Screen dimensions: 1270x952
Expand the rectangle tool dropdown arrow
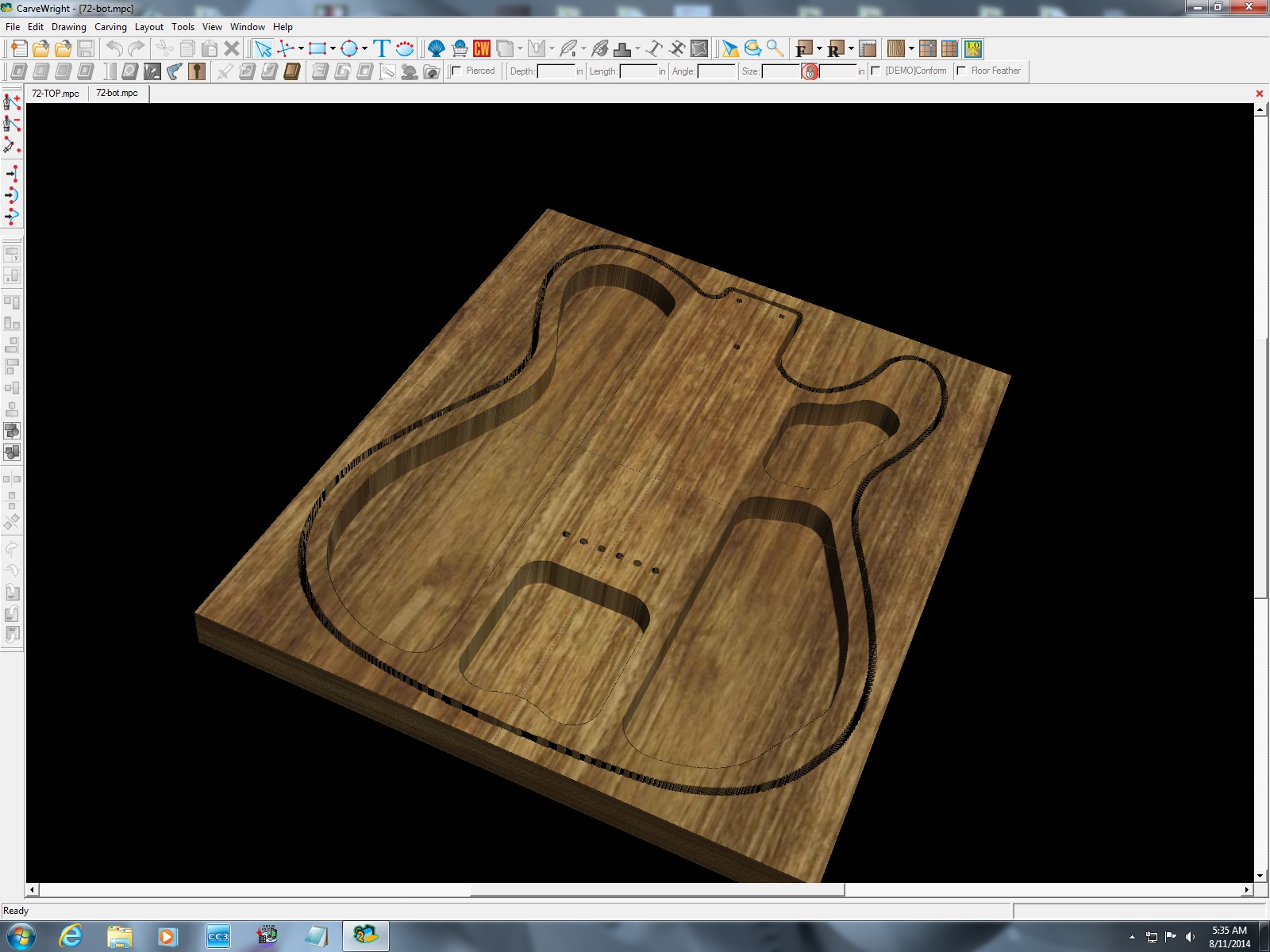(333, 49)
